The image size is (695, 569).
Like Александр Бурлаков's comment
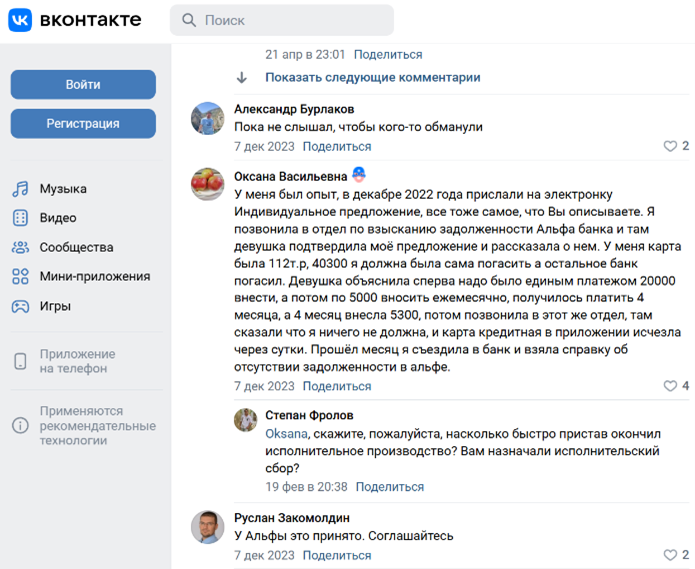click(x=670, y=146)
